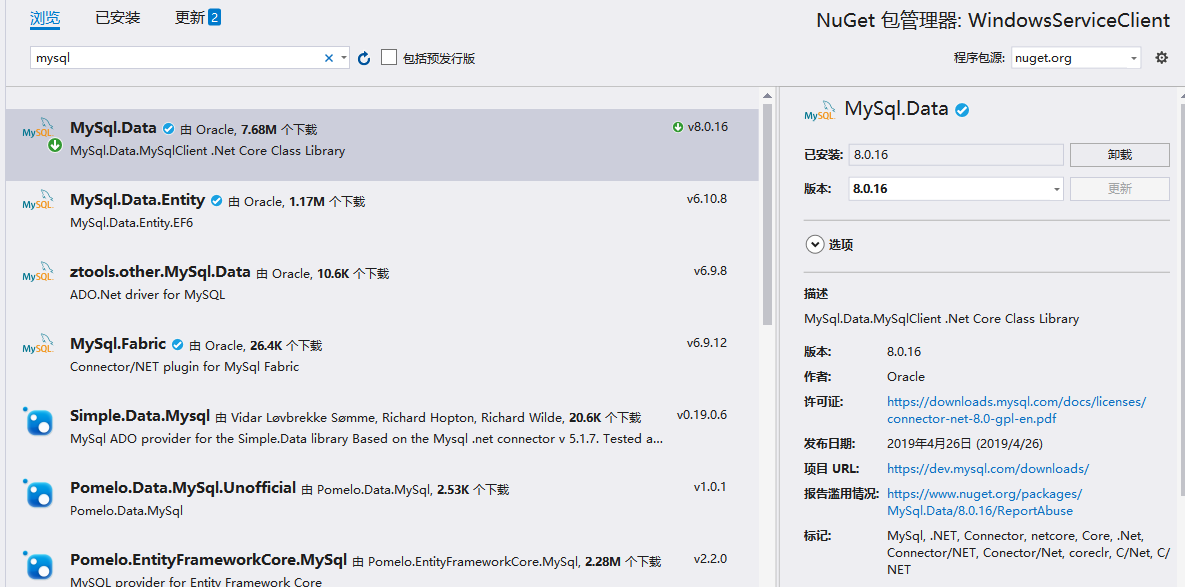Select the MySql.Data.Entity package
Image resolution: width=1185 pixels, height=587 pixels.
[382, 217]
